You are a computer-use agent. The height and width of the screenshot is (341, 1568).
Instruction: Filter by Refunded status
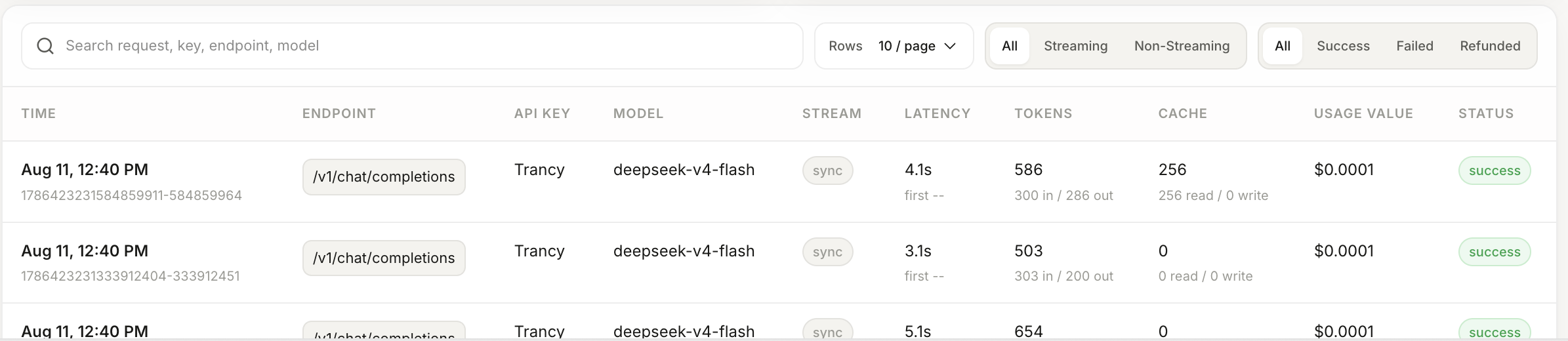[1490, 46]
